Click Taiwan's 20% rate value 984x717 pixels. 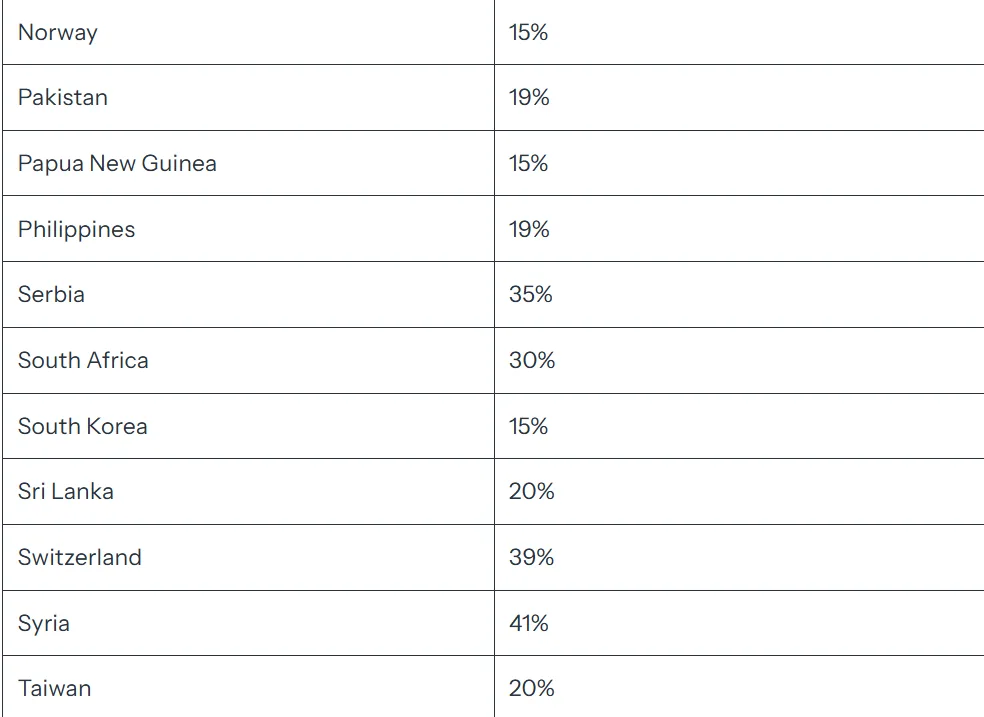pyautogui.click(x=531, y=688)
